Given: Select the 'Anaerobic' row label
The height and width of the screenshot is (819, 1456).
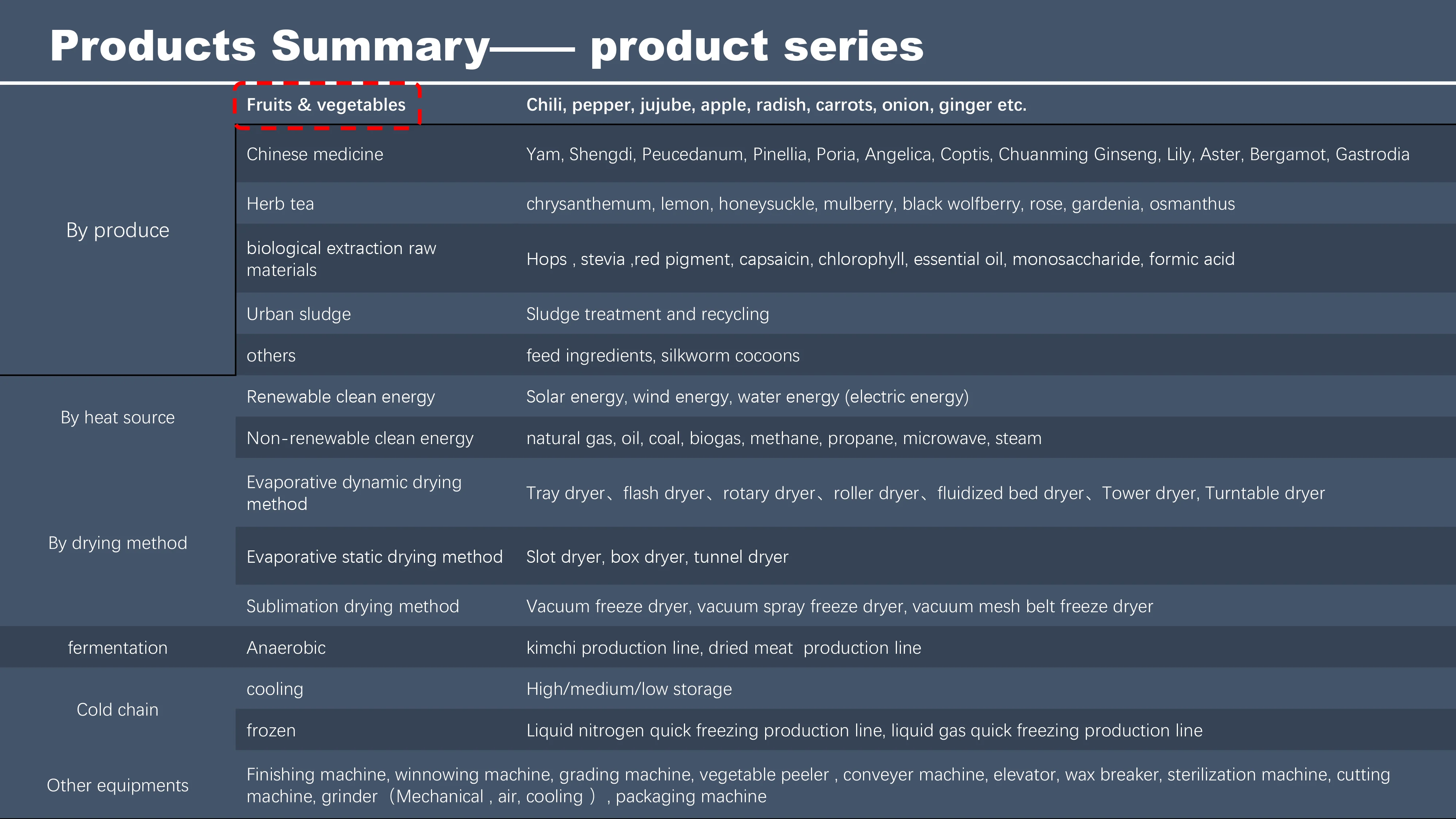Looking at the screenshot, I should (286, 648).
